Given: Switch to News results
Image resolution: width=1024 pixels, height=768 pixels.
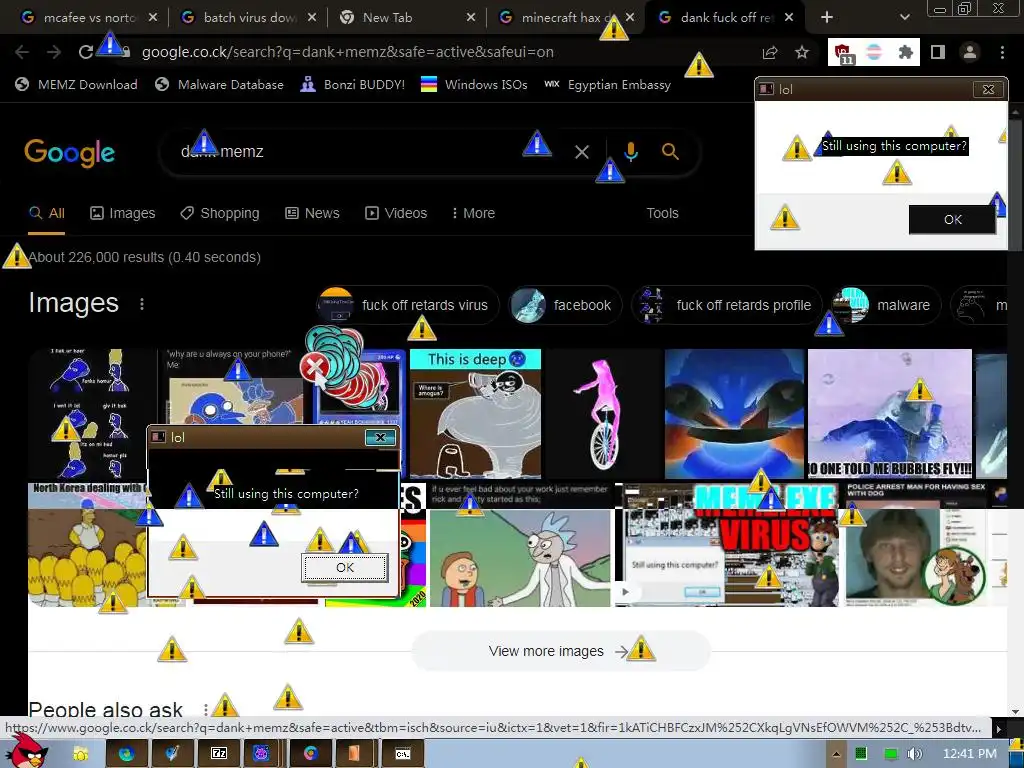Looking at the screenshot, I should 313,214.
